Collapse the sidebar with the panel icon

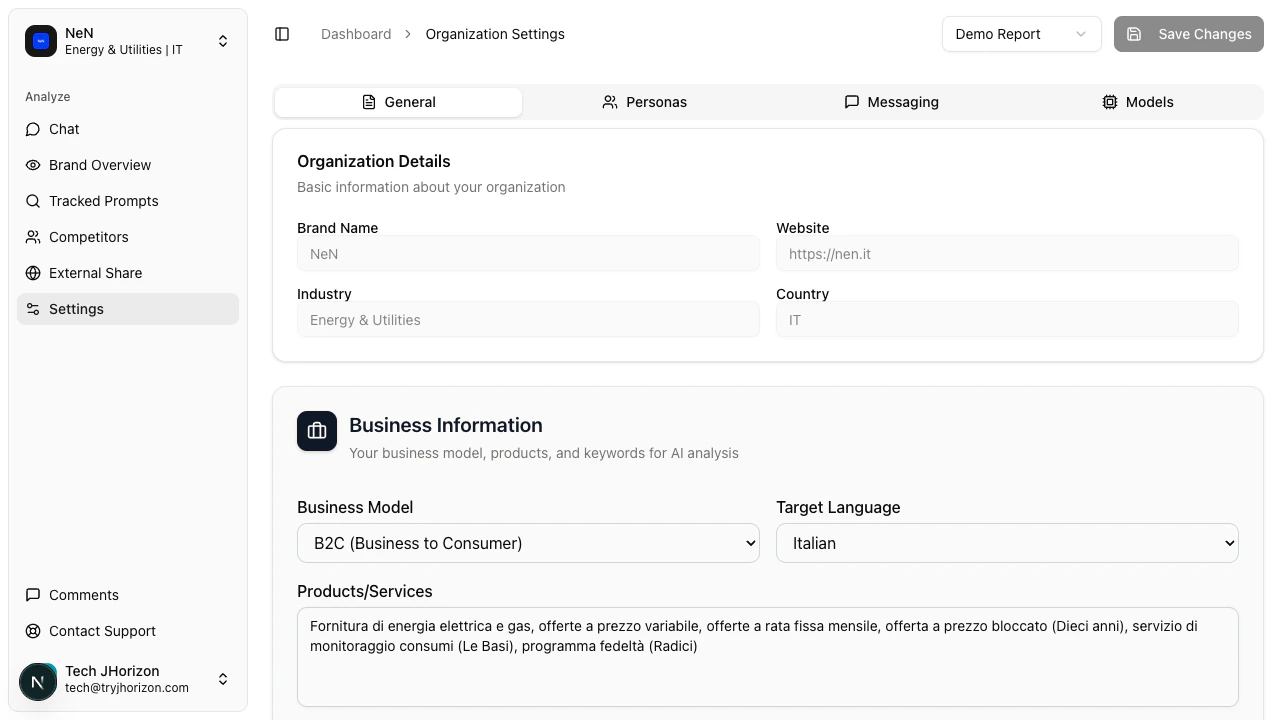[282, 33]
